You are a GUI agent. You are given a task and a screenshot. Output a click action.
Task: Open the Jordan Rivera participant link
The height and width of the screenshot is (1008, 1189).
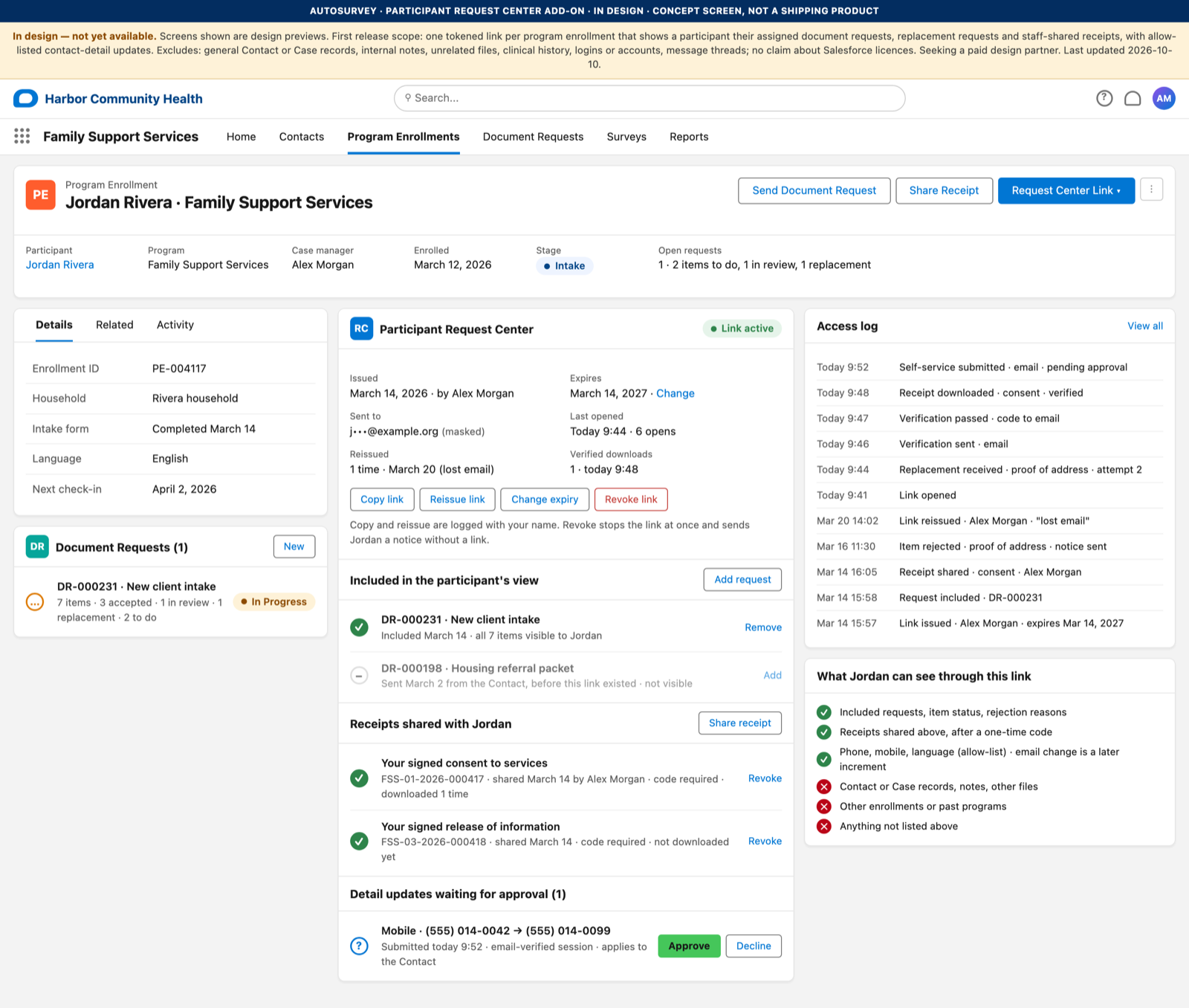[60, 265]
